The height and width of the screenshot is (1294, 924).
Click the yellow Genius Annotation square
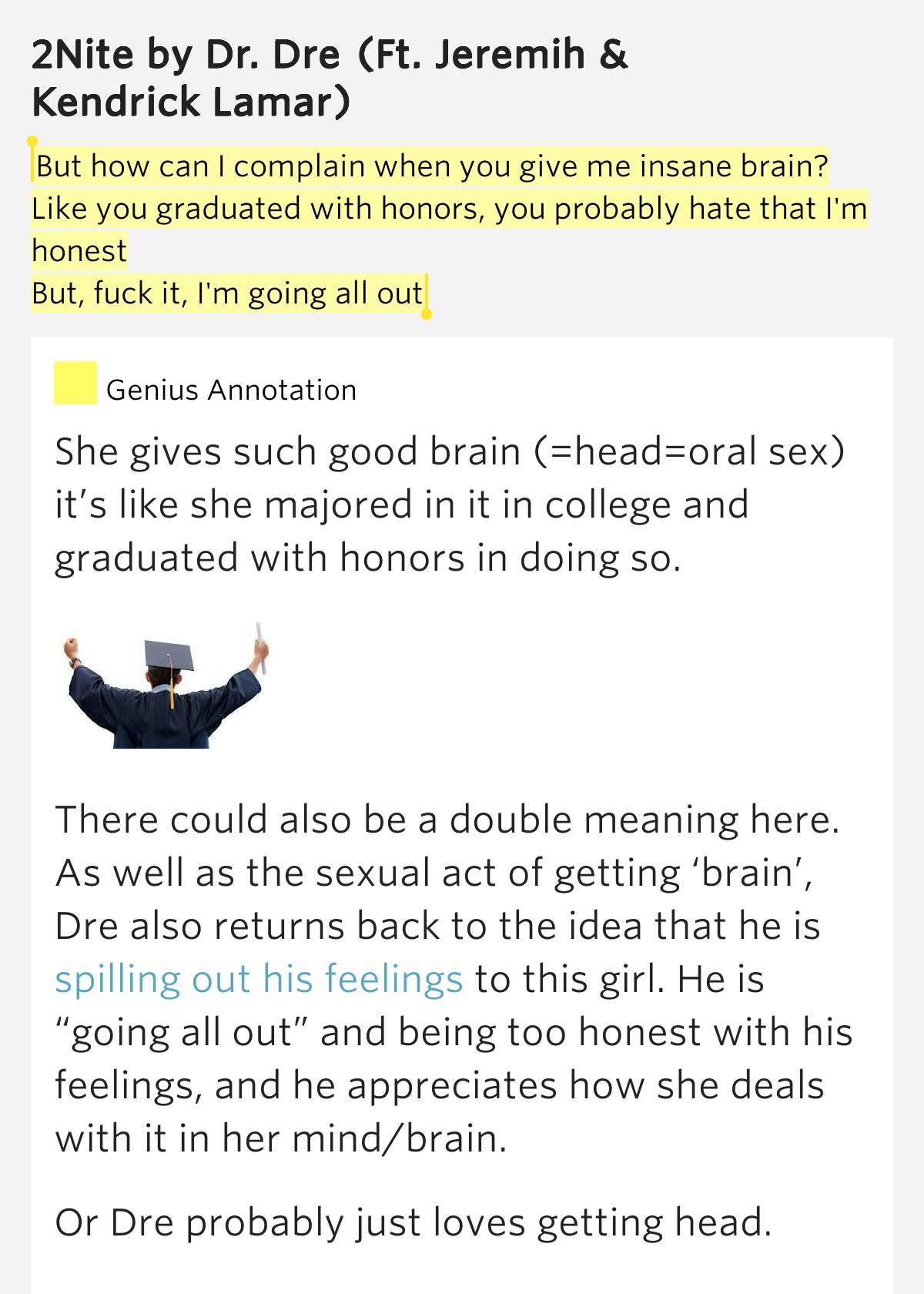75,383
